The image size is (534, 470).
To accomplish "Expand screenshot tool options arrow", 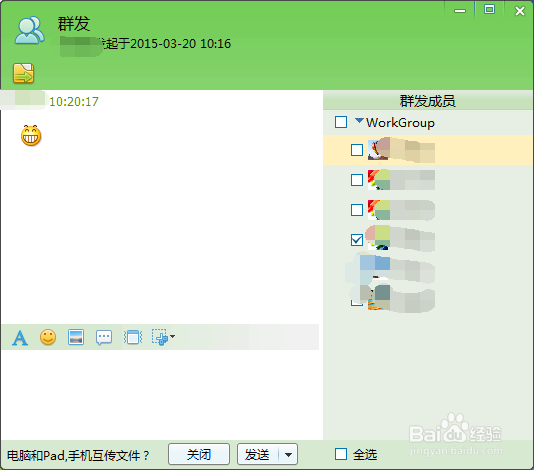I will (173, 336).
